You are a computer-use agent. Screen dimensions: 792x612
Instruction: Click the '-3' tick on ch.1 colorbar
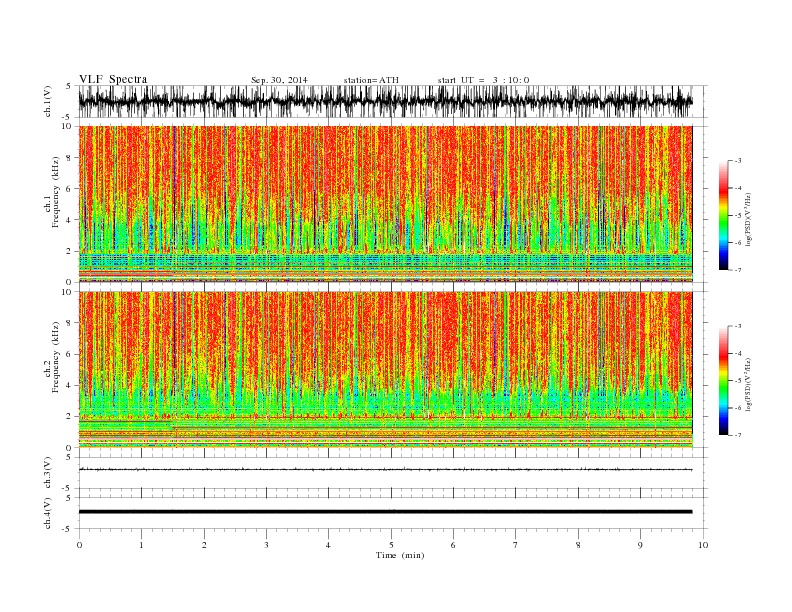pos(738,161)
